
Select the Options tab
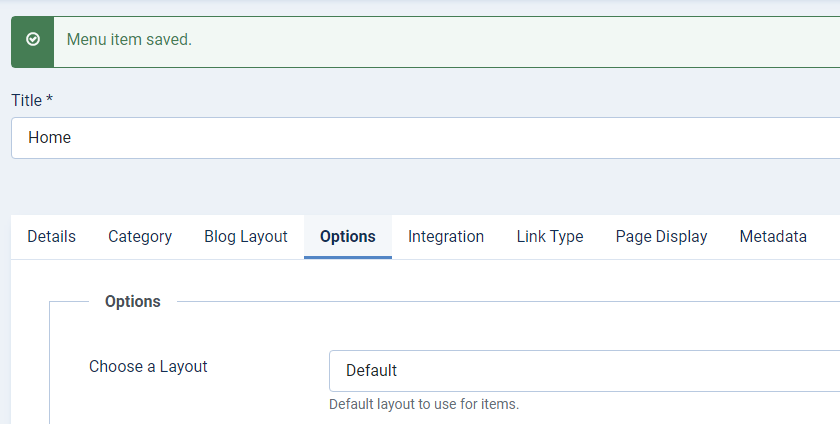pyautogui.click(x=348, y=237)
